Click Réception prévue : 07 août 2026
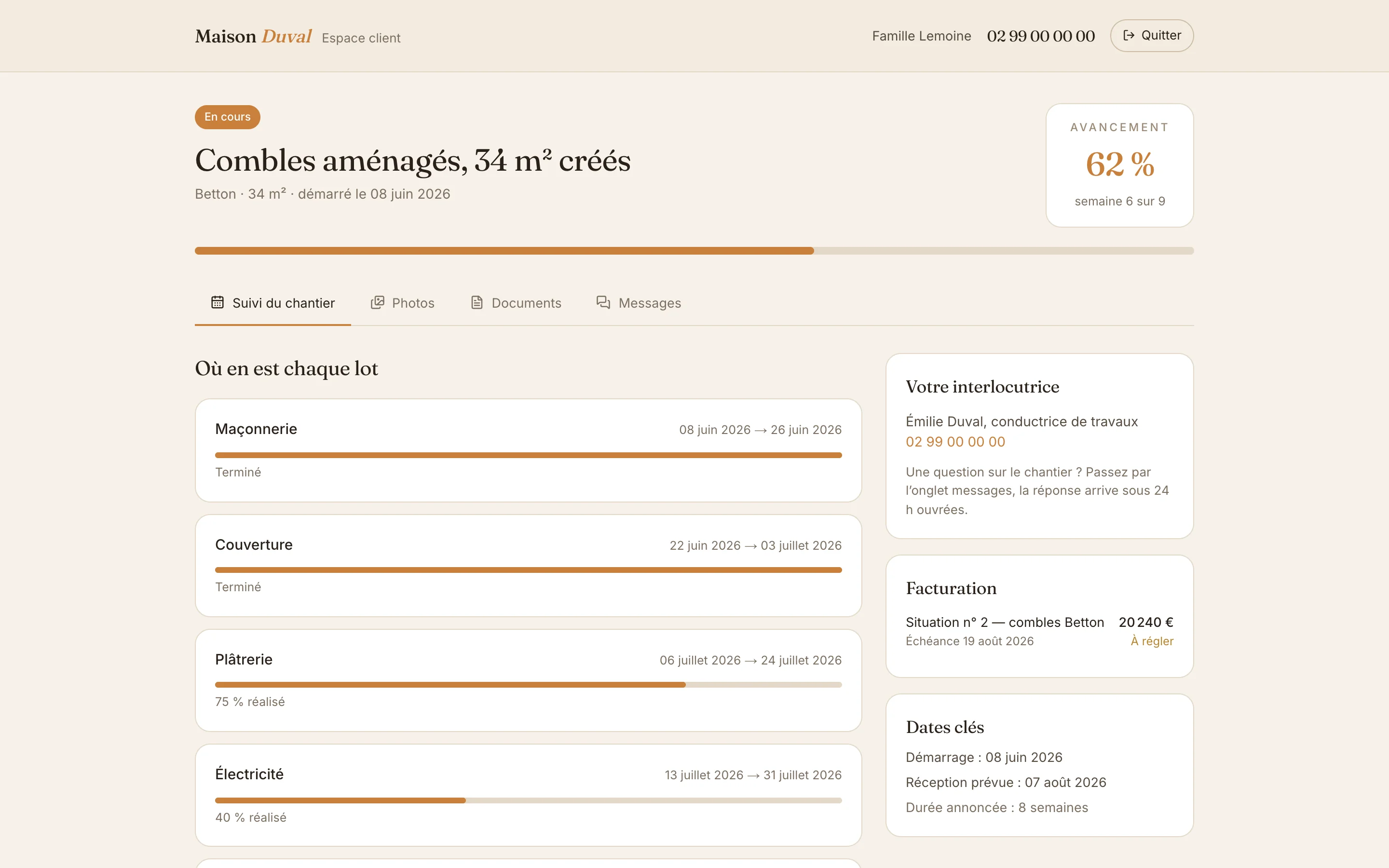The width and height of the screenshot is (1389, 868). coord(1006,783)
